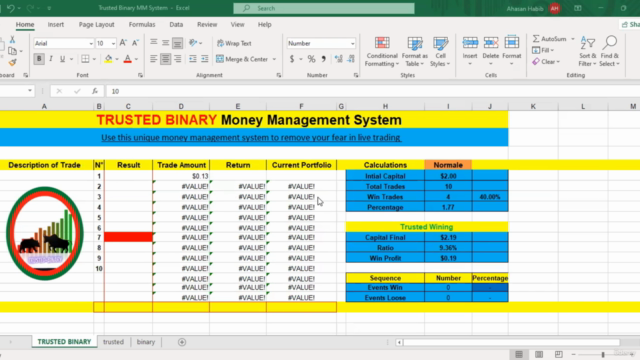Select bottom vertical alignment
The width and height of the screenshot is (640, 360).
[x=178, y=43]
